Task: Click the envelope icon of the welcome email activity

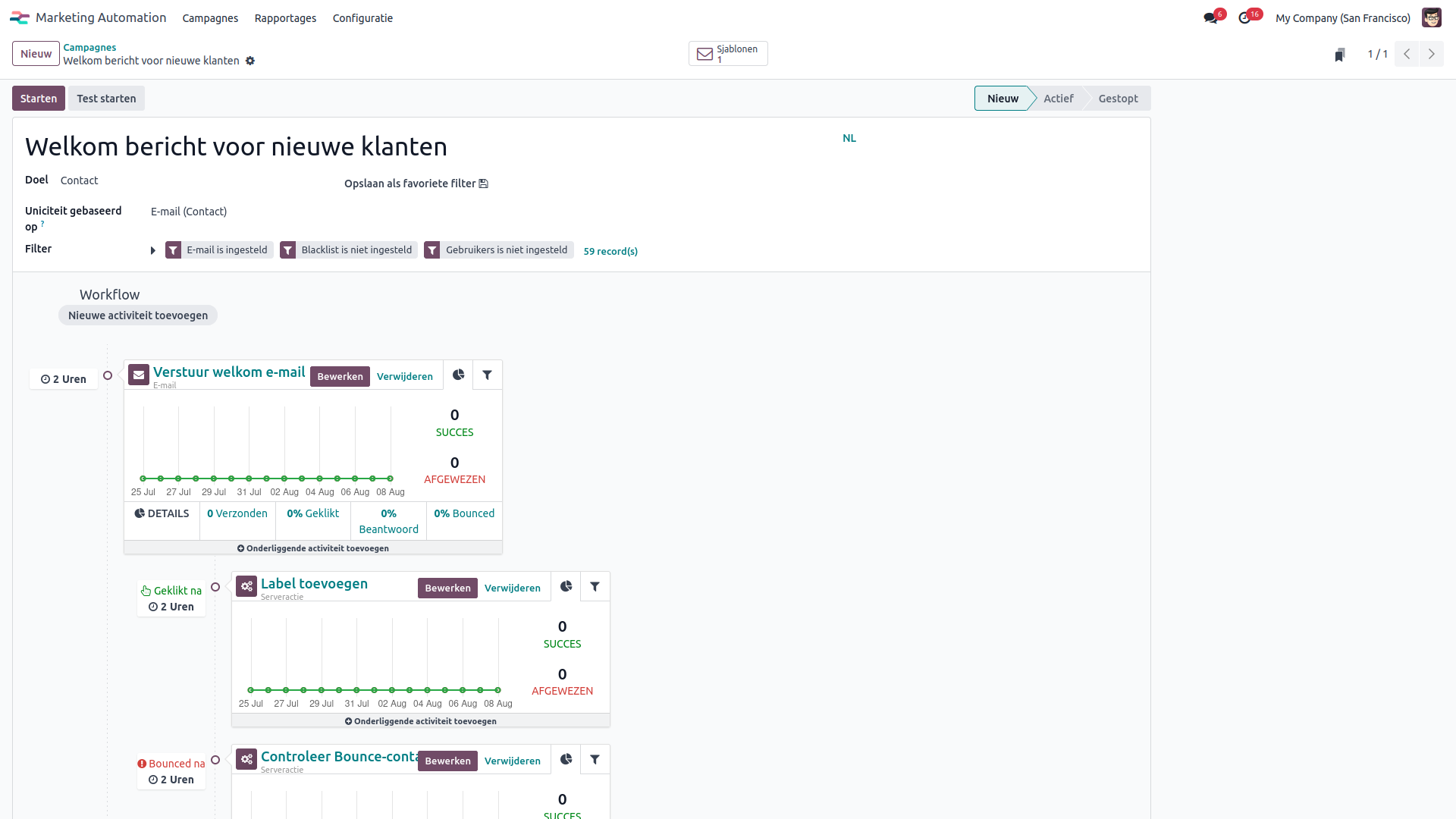Action: tap(138, 374)
